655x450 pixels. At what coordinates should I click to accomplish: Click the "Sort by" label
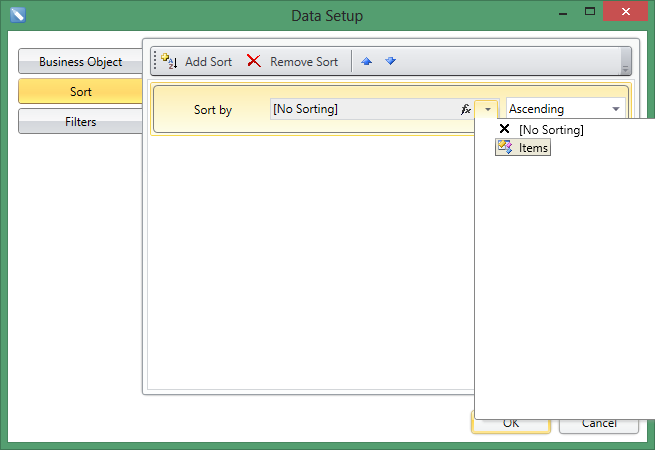pos(213,110)
